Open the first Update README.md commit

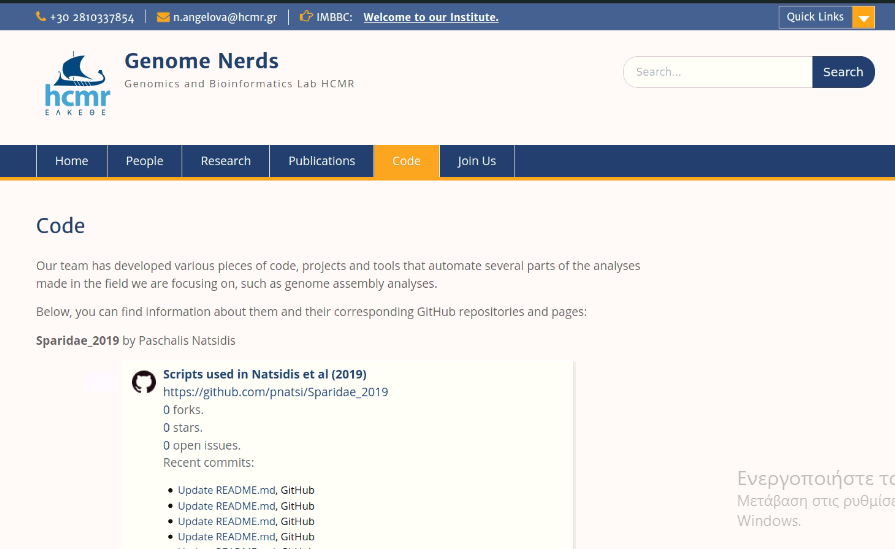(x=227, y=490)
